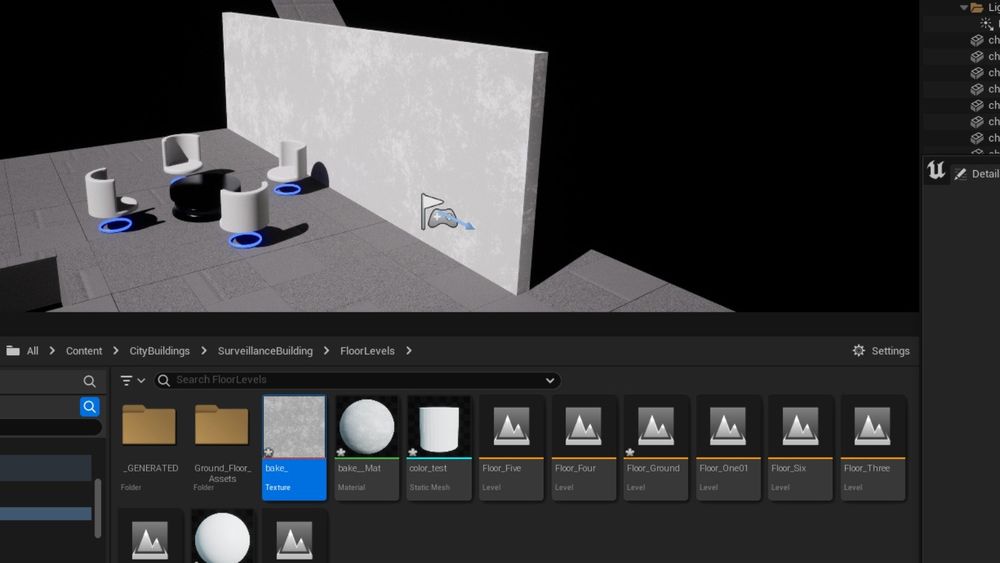Viewport: 1000px width, 563px height.
Task: Select the Floor_Five level asset
Action: pos(511,448)
